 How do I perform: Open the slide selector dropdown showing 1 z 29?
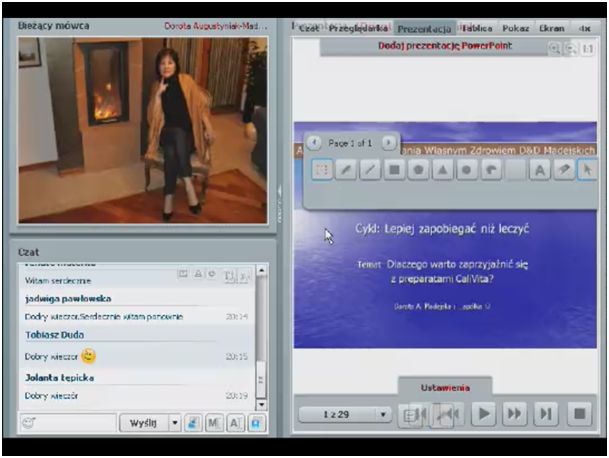coord(345,414)
